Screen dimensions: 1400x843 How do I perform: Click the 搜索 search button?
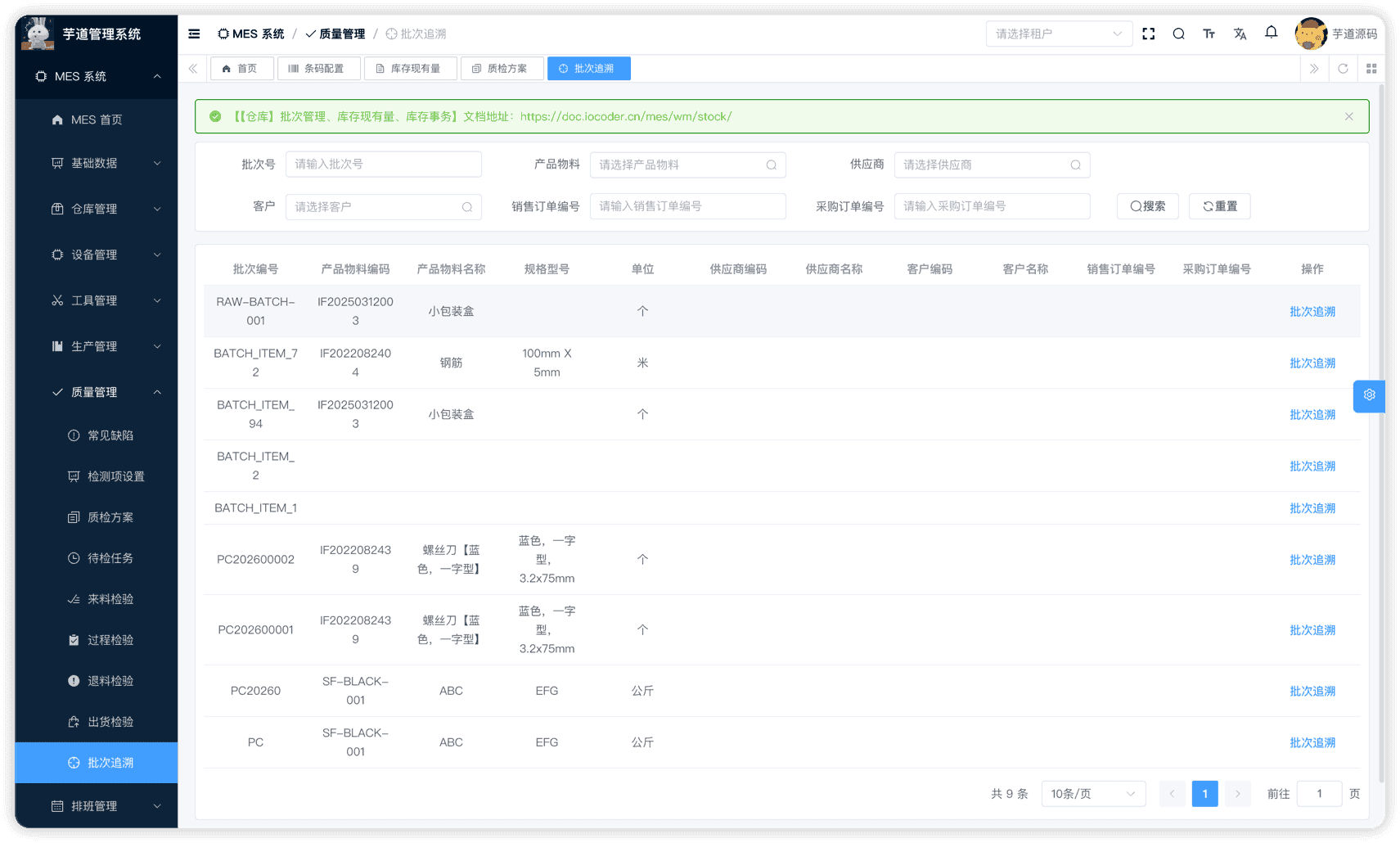click(1147, 206)
